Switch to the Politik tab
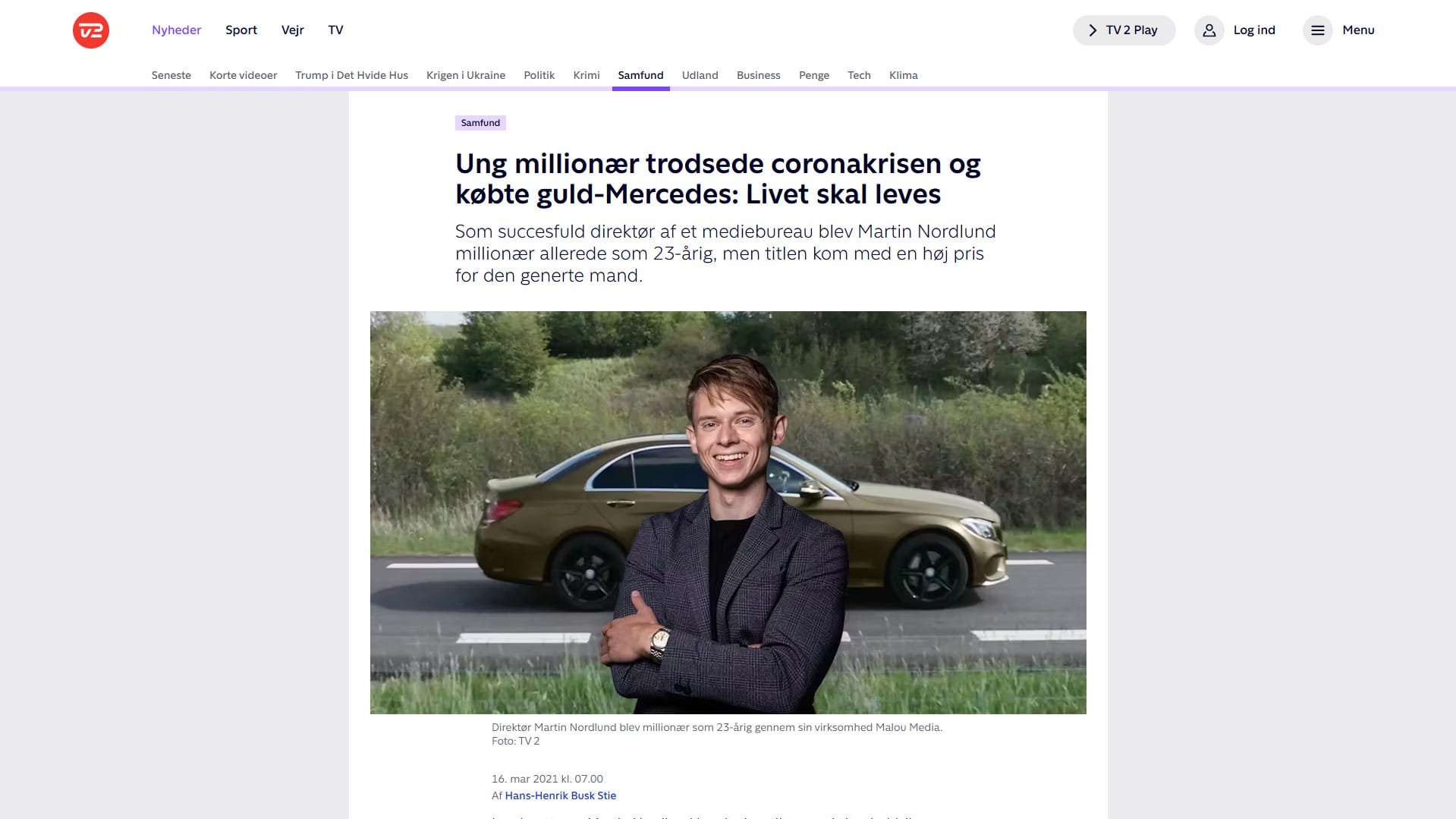1456x819 pixels. tap(539, 75)
